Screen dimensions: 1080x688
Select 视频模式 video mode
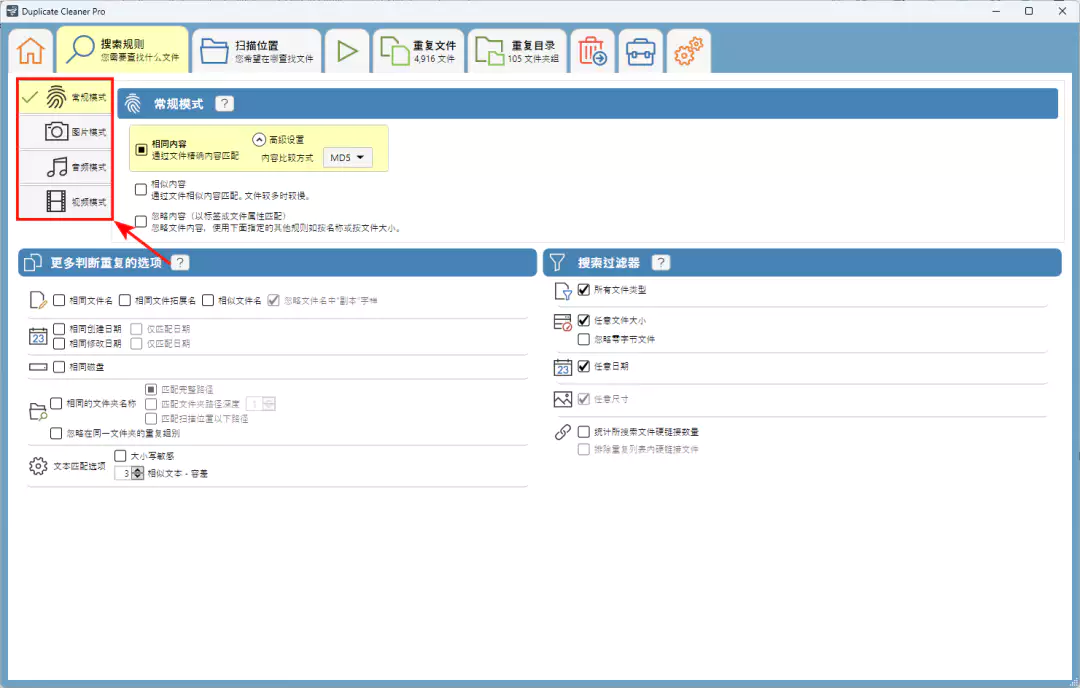click(65, 201)
